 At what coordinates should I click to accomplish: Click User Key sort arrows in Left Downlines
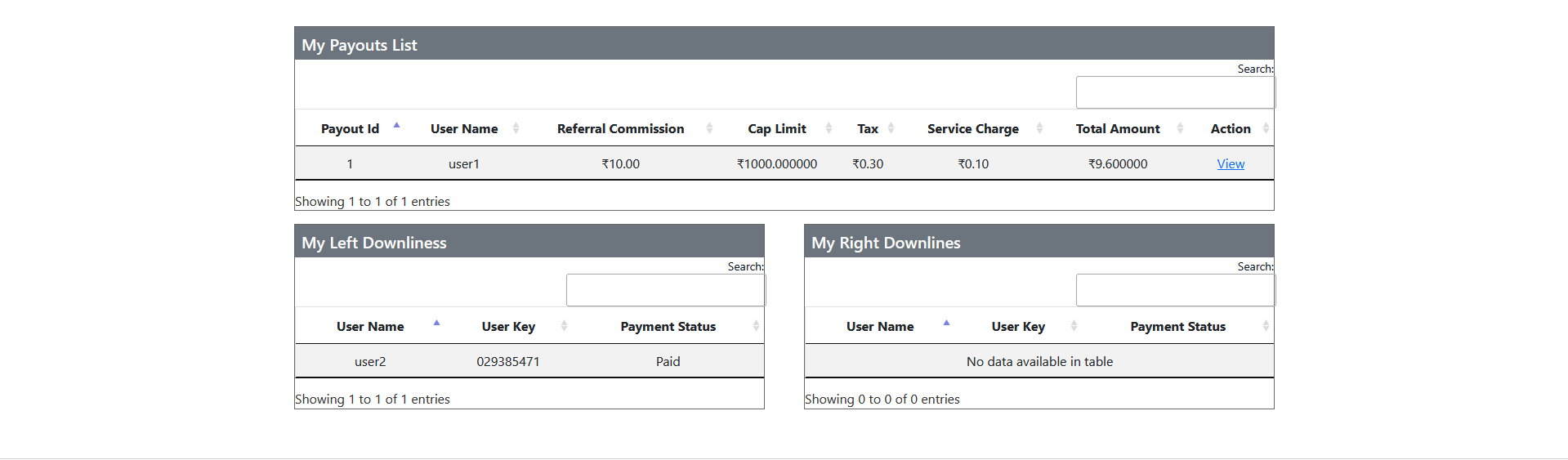pyautogui.click(x=564, y=326)
